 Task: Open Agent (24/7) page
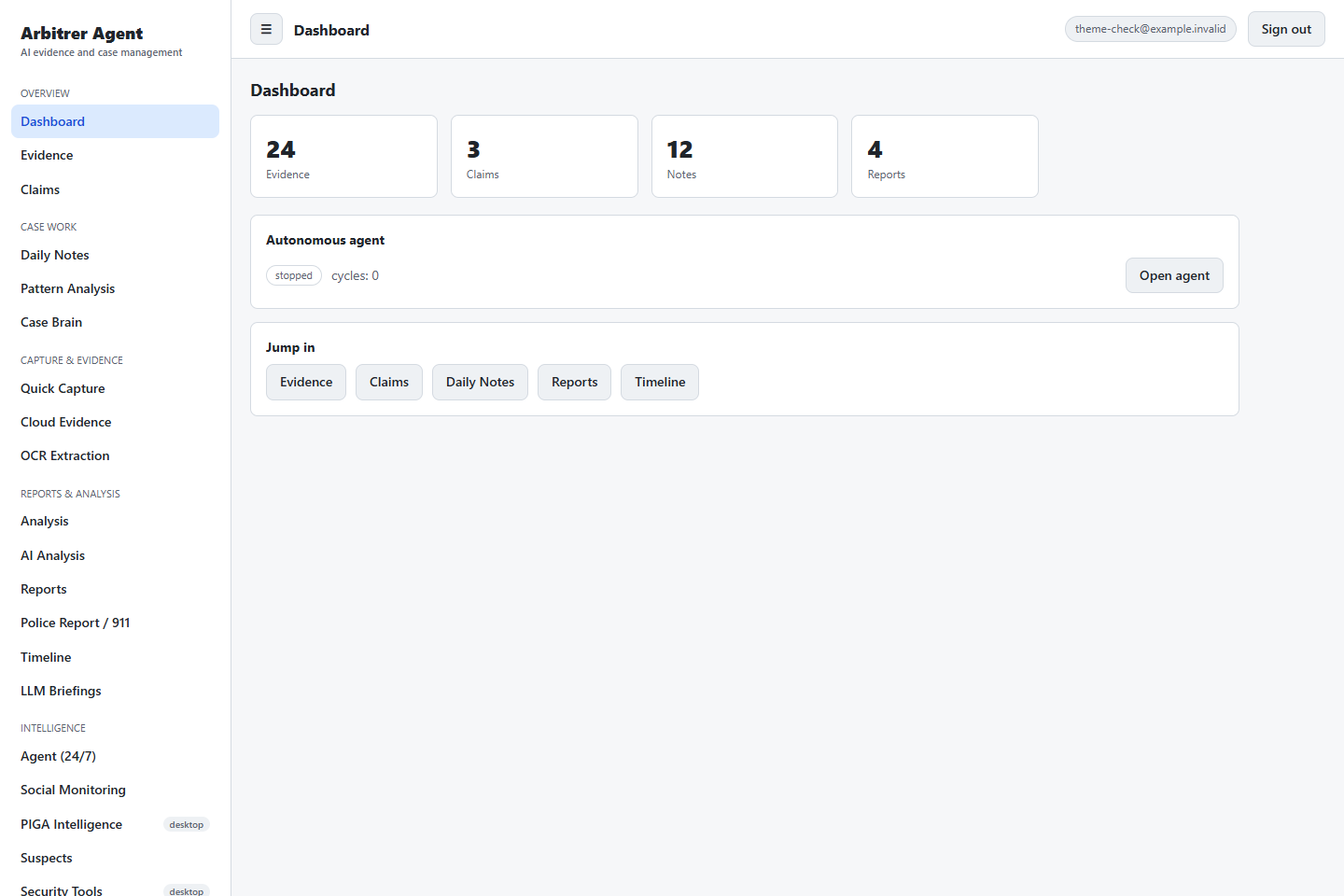tap(115, 756)
